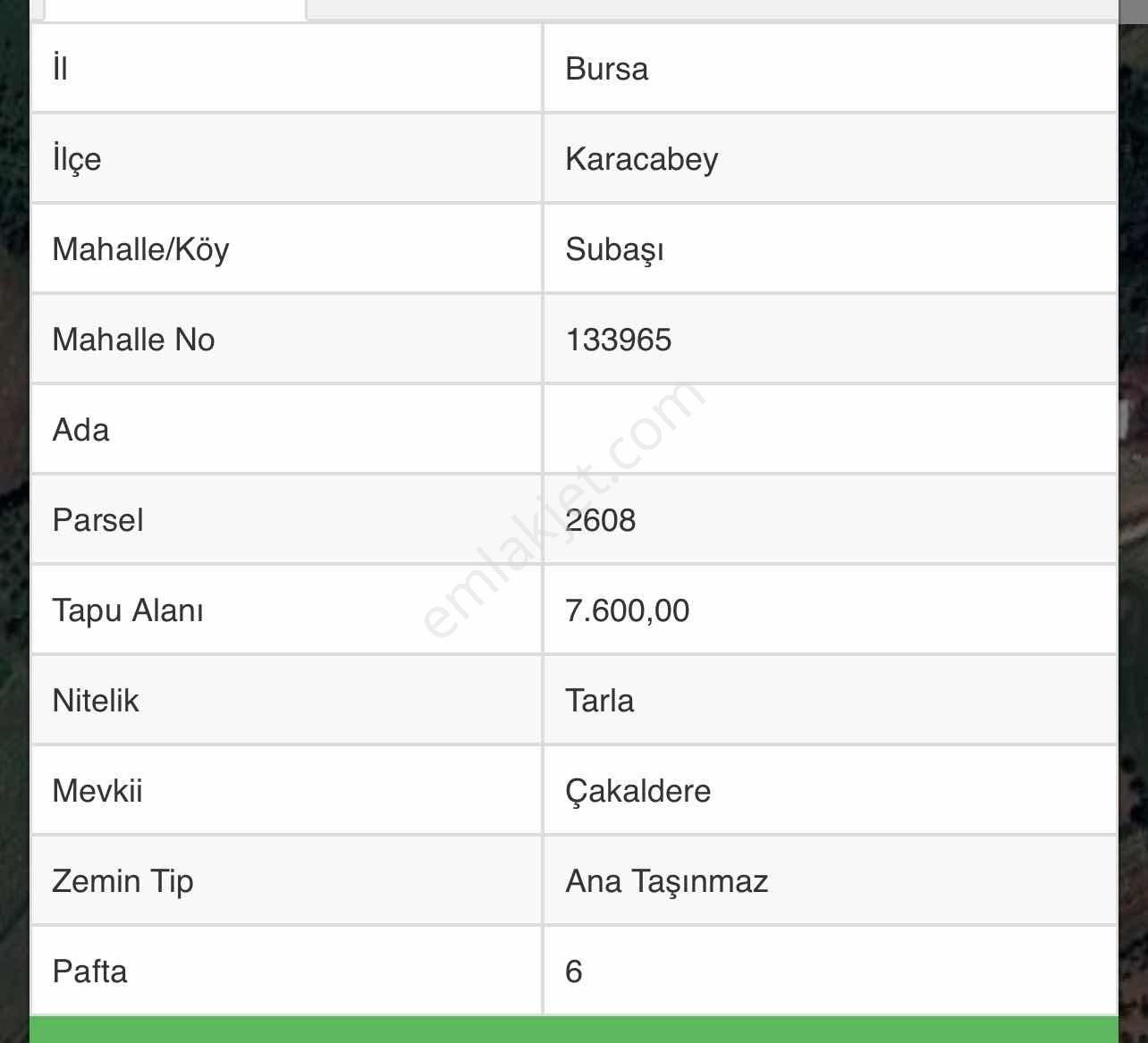Click the Mahalle No label
Viewport: 1148px width, 1043px height.
(x=133, y=340)
